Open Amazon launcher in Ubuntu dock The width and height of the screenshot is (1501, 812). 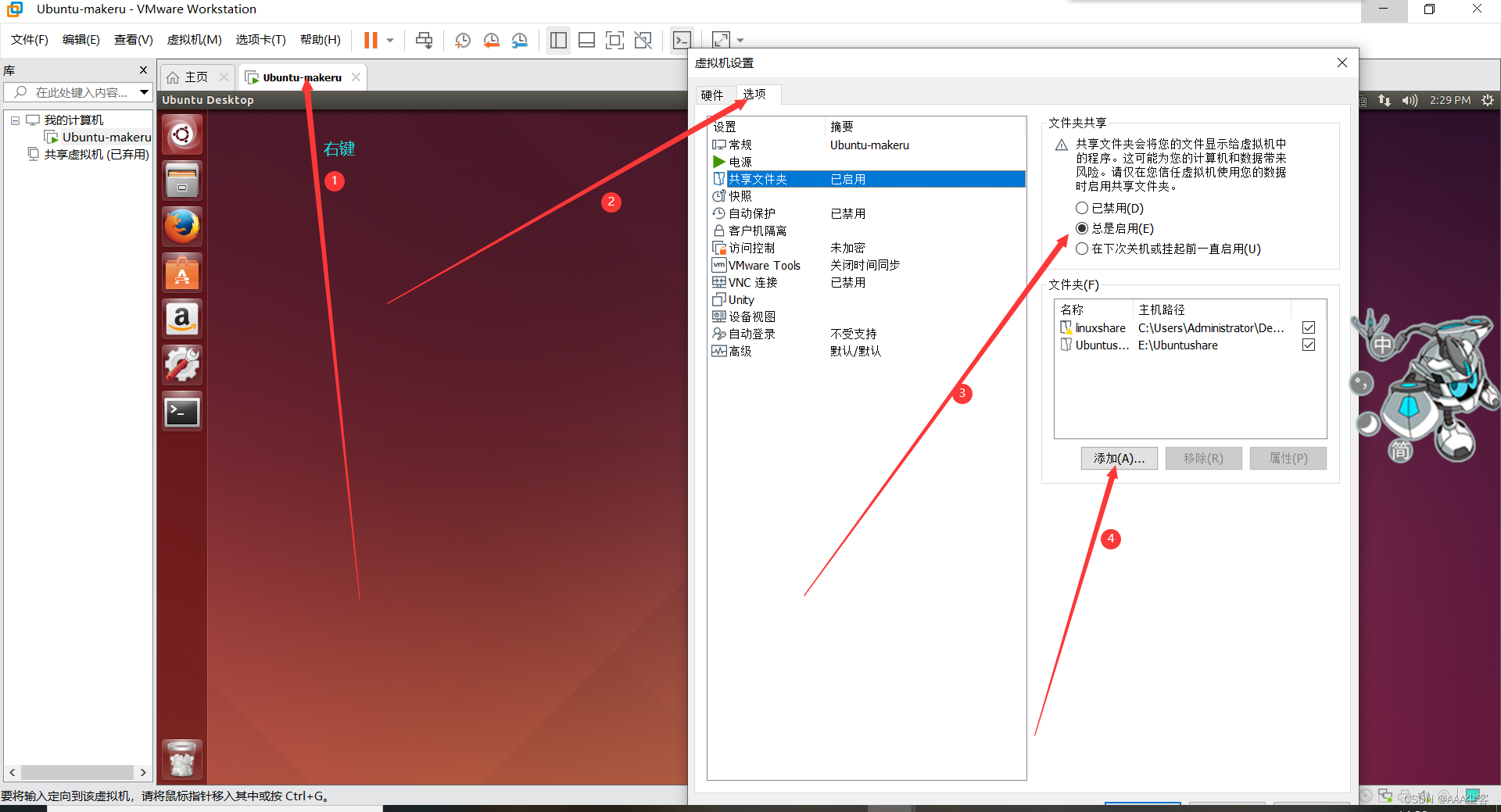(182, 319)
